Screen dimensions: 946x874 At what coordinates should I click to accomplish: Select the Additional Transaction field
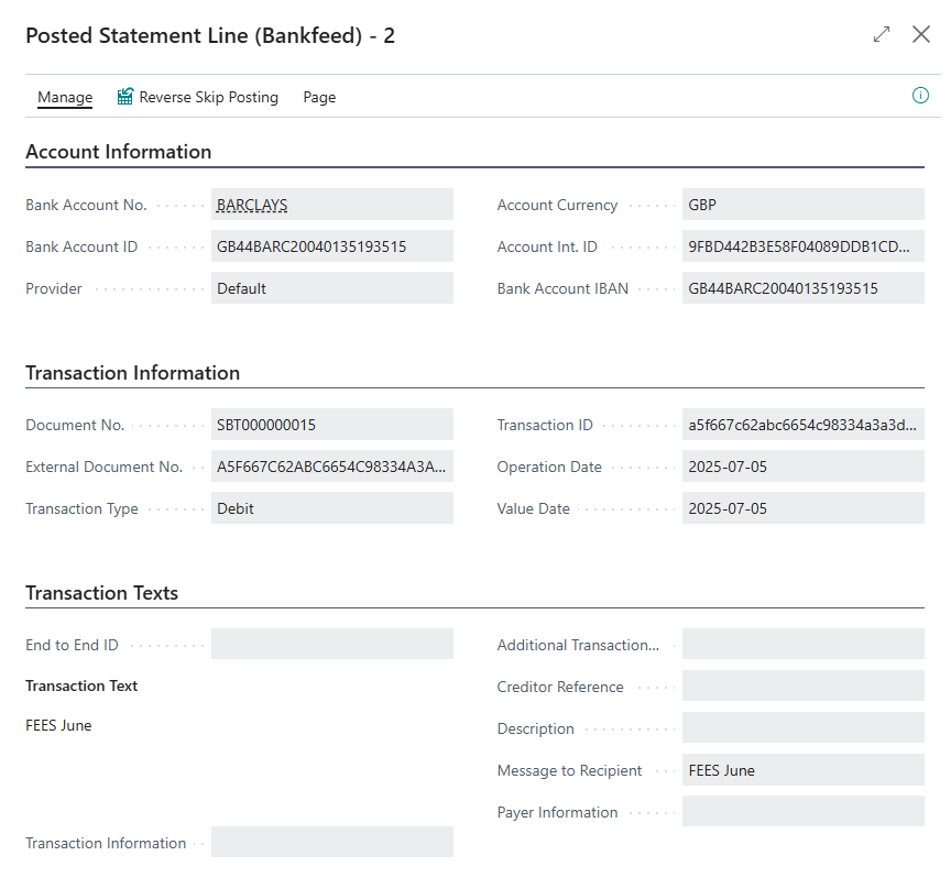803,644
